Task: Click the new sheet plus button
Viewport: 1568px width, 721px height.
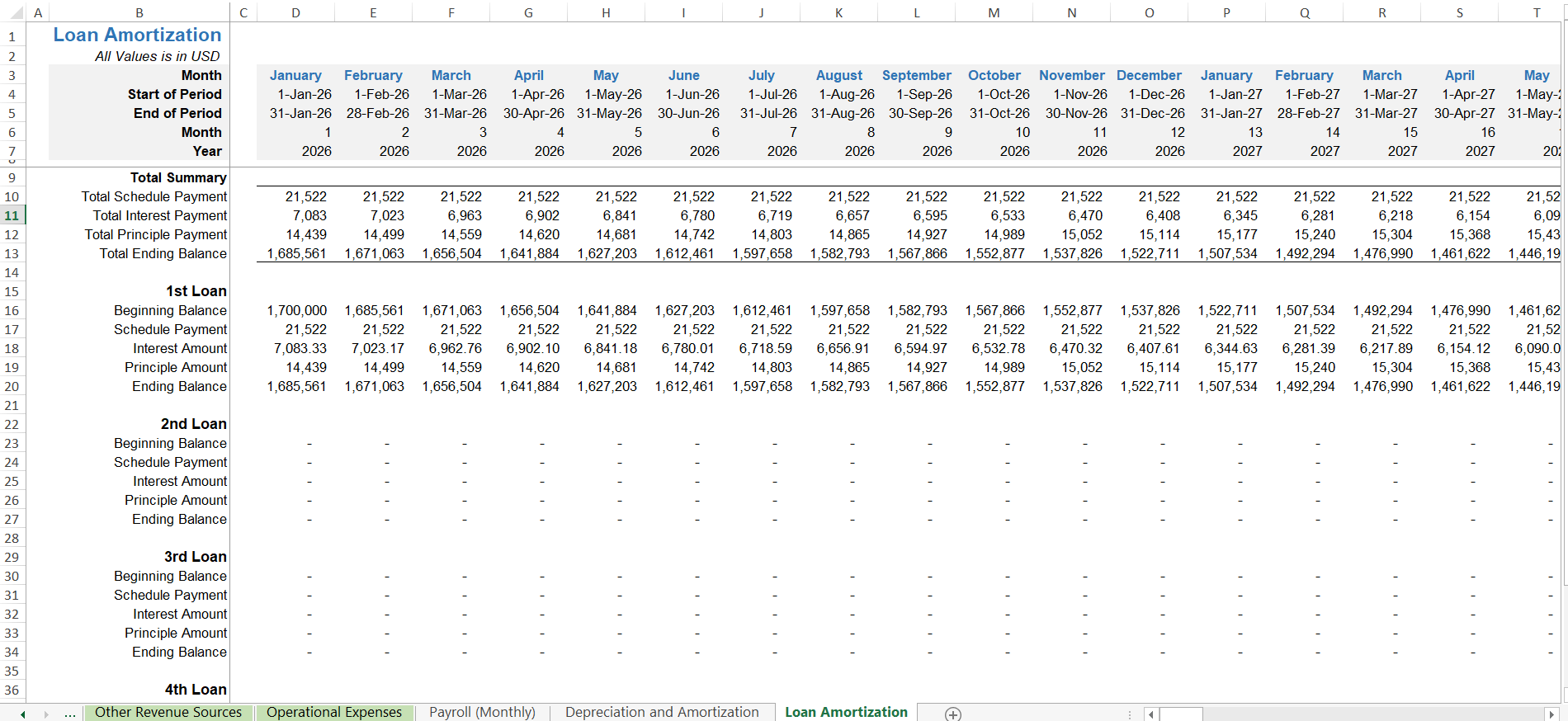Action: coord(952,714)
